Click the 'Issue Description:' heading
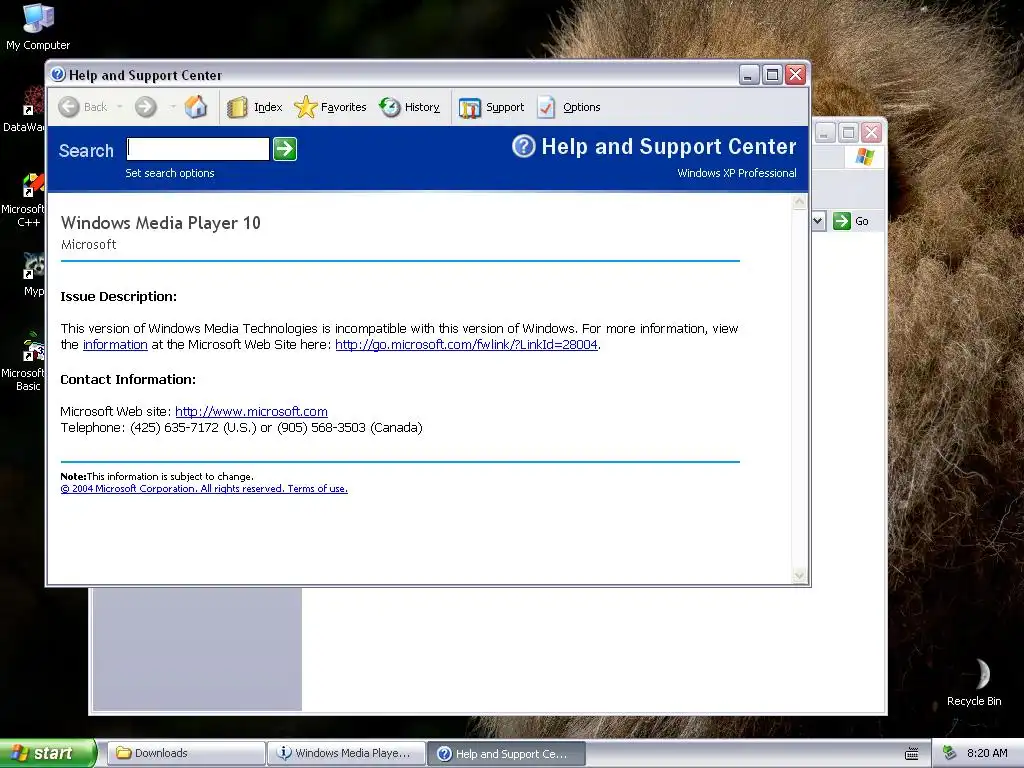 (x=119, y=296)
